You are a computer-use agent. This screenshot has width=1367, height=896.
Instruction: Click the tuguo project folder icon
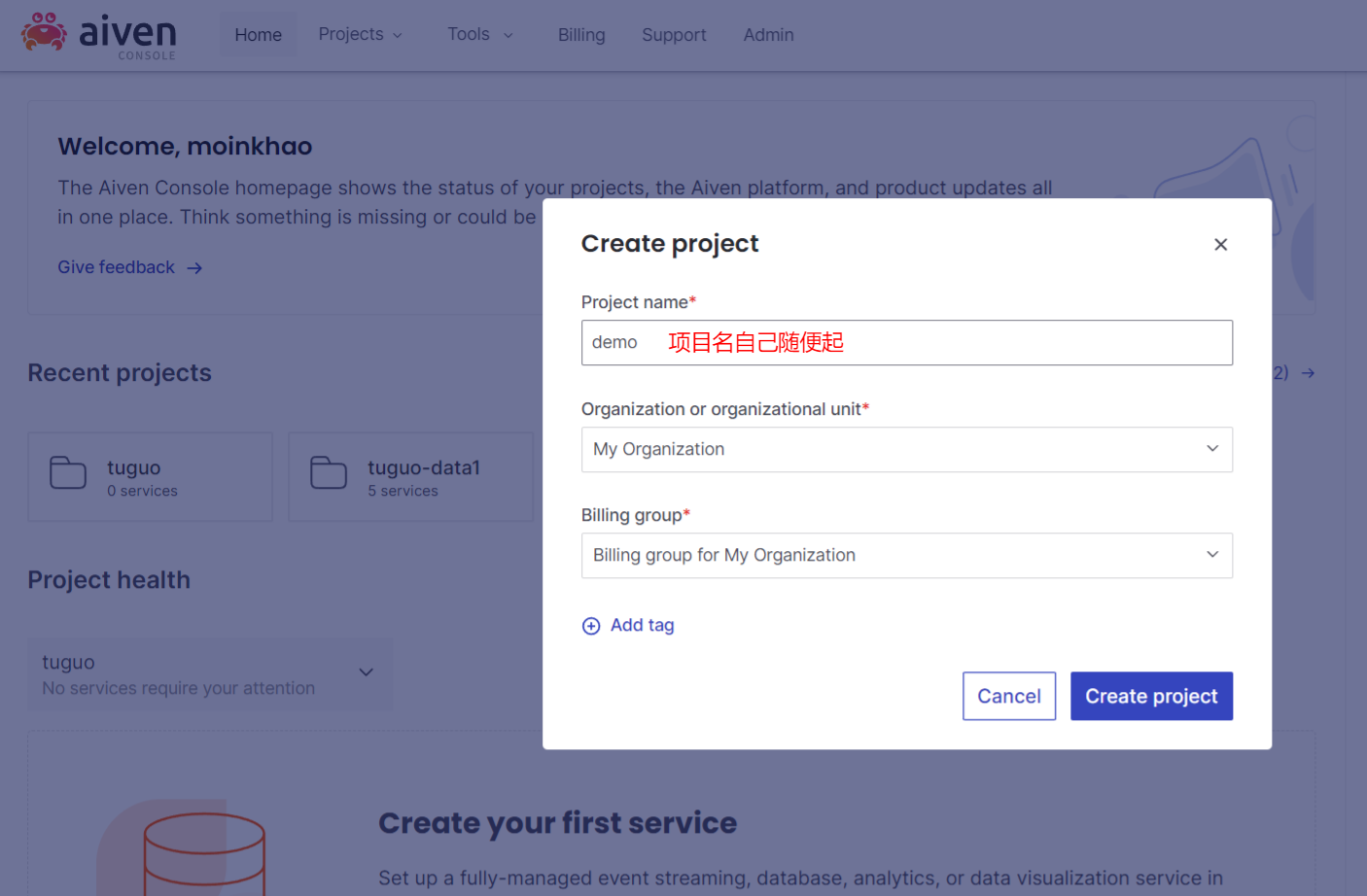click(68, 473)
